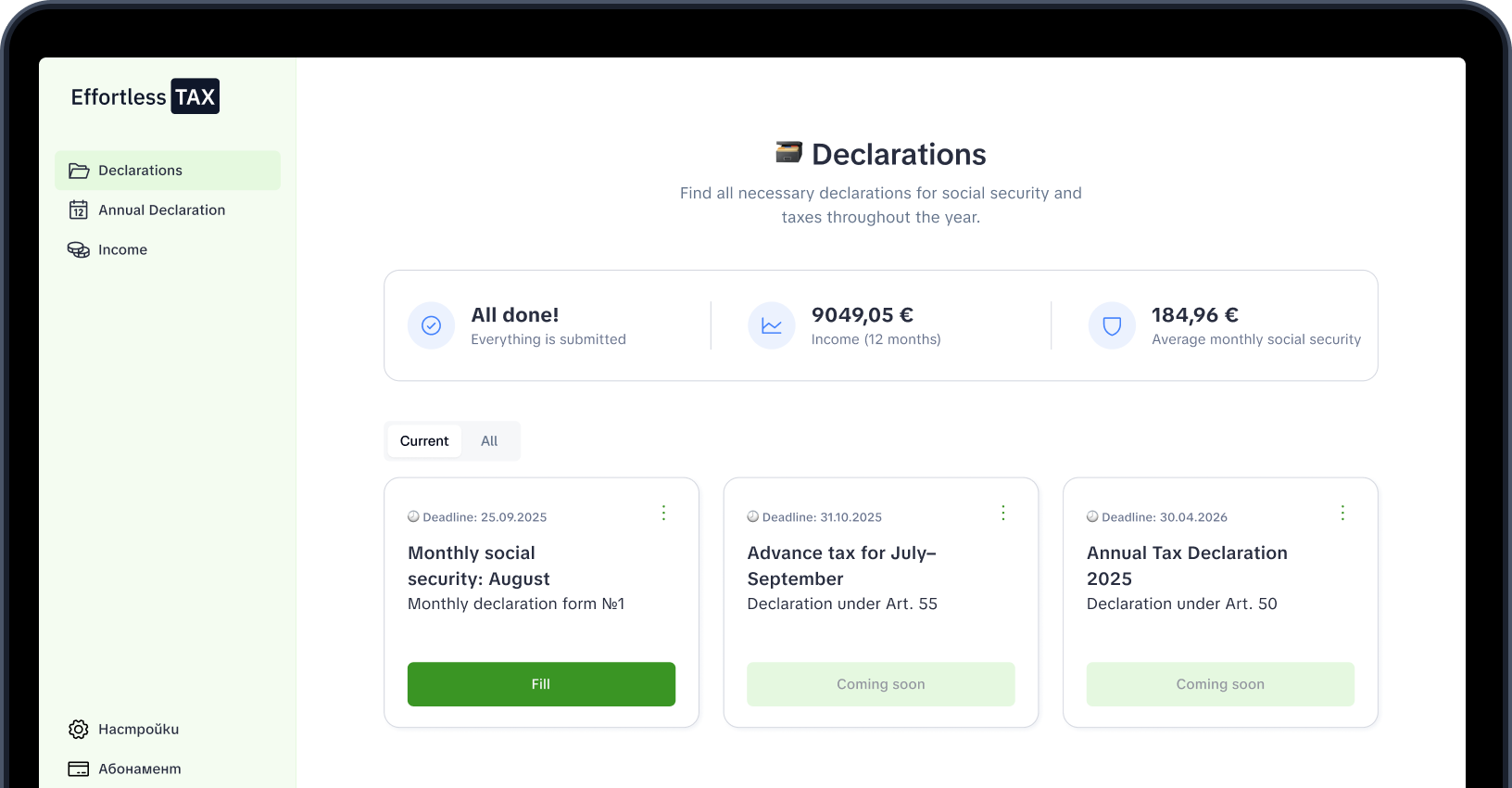Open three-dot menu on Annual Tax Declaration card

tap(1342, 513)
